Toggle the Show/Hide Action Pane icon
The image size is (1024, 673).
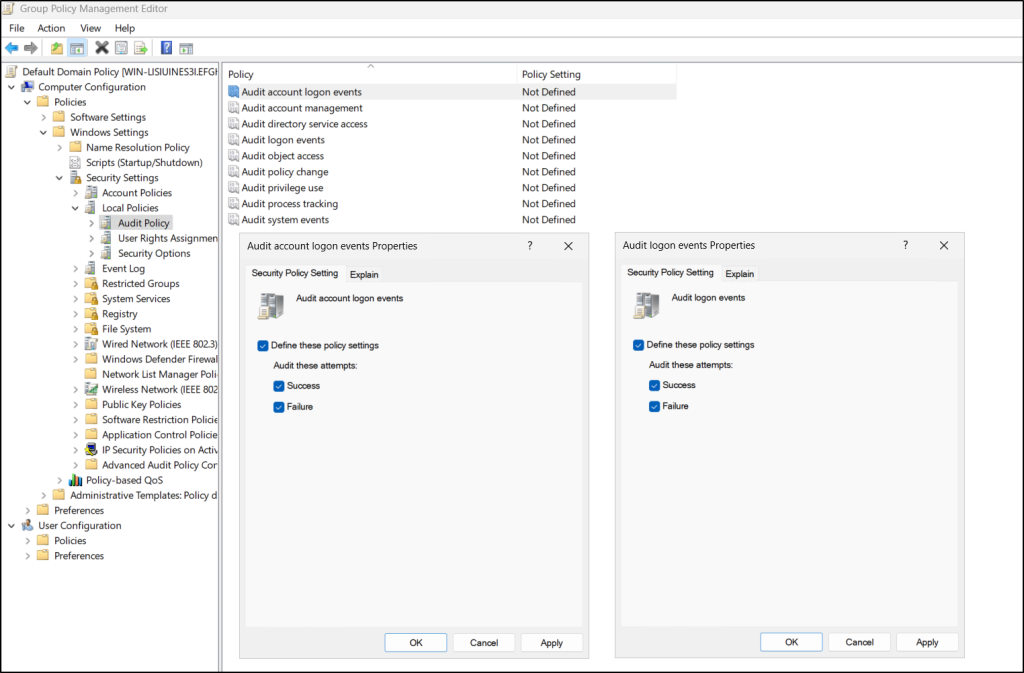click(186, 48)
